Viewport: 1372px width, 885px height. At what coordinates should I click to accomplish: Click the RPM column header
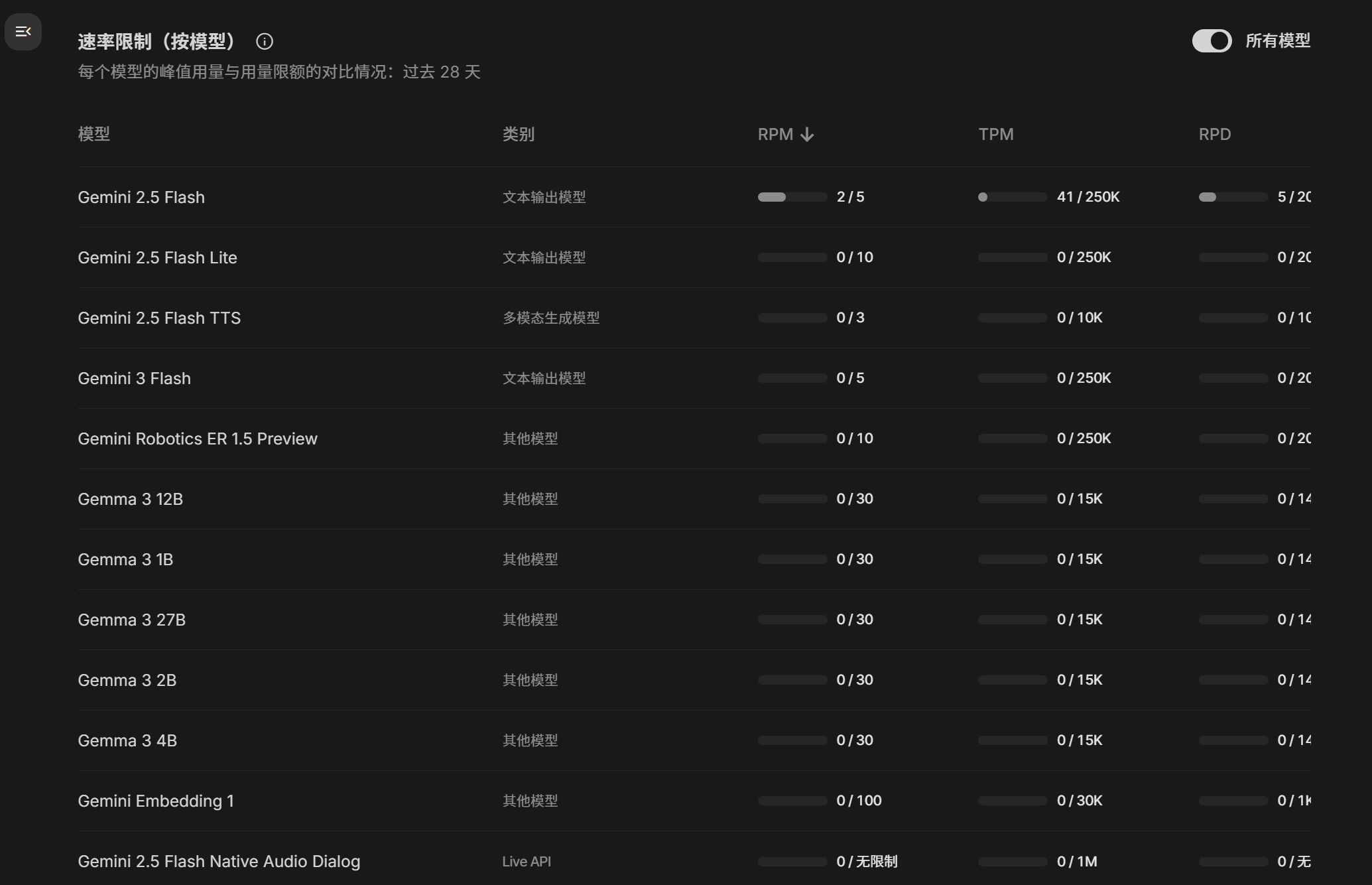point(775,134)
